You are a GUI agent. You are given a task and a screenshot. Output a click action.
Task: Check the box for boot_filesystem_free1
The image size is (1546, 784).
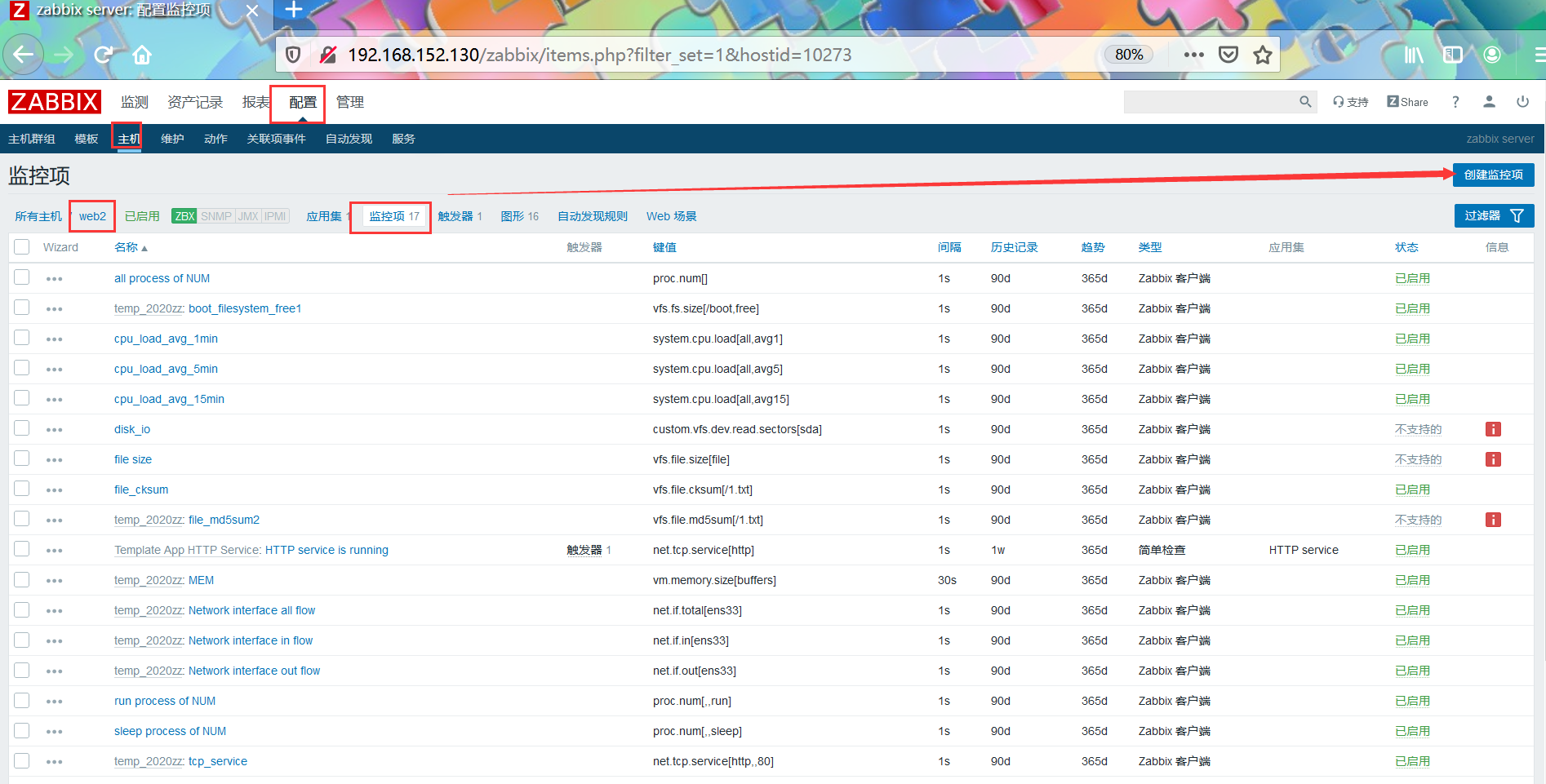click(22, 307)
